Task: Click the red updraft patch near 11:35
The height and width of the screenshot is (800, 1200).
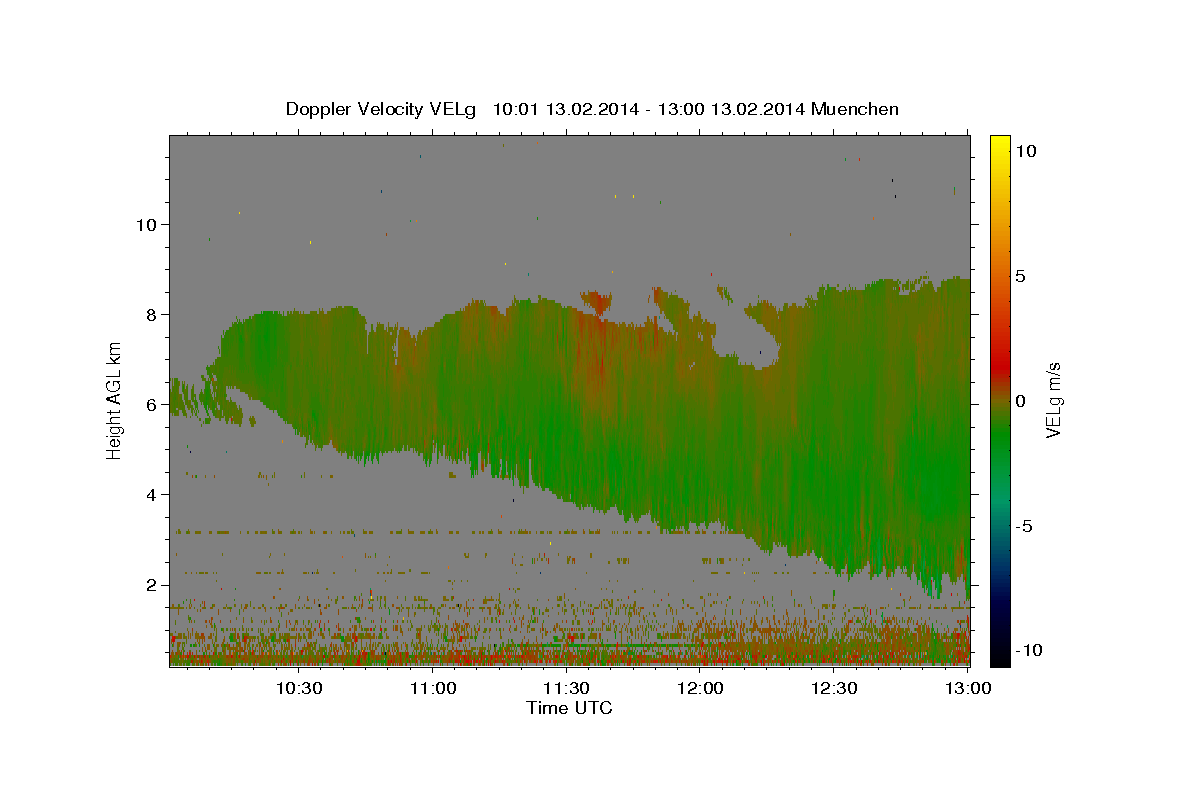Action: [x=597, y=301]
